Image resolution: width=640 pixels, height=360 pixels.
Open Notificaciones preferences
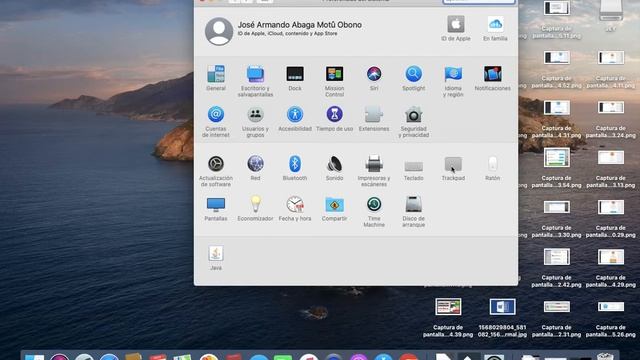tap(493, 74)
